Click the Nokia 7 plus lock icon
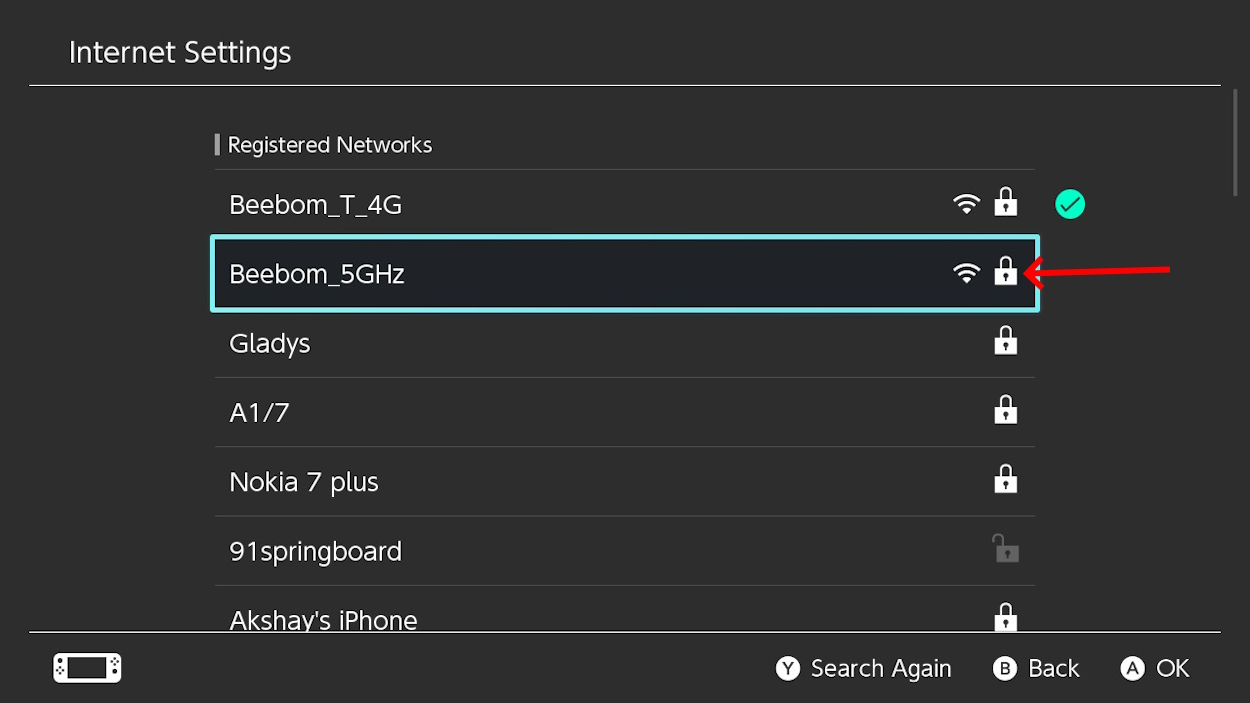This screenshot has width=1250, height=703. pyautogui.click(x=1006, y=480)
